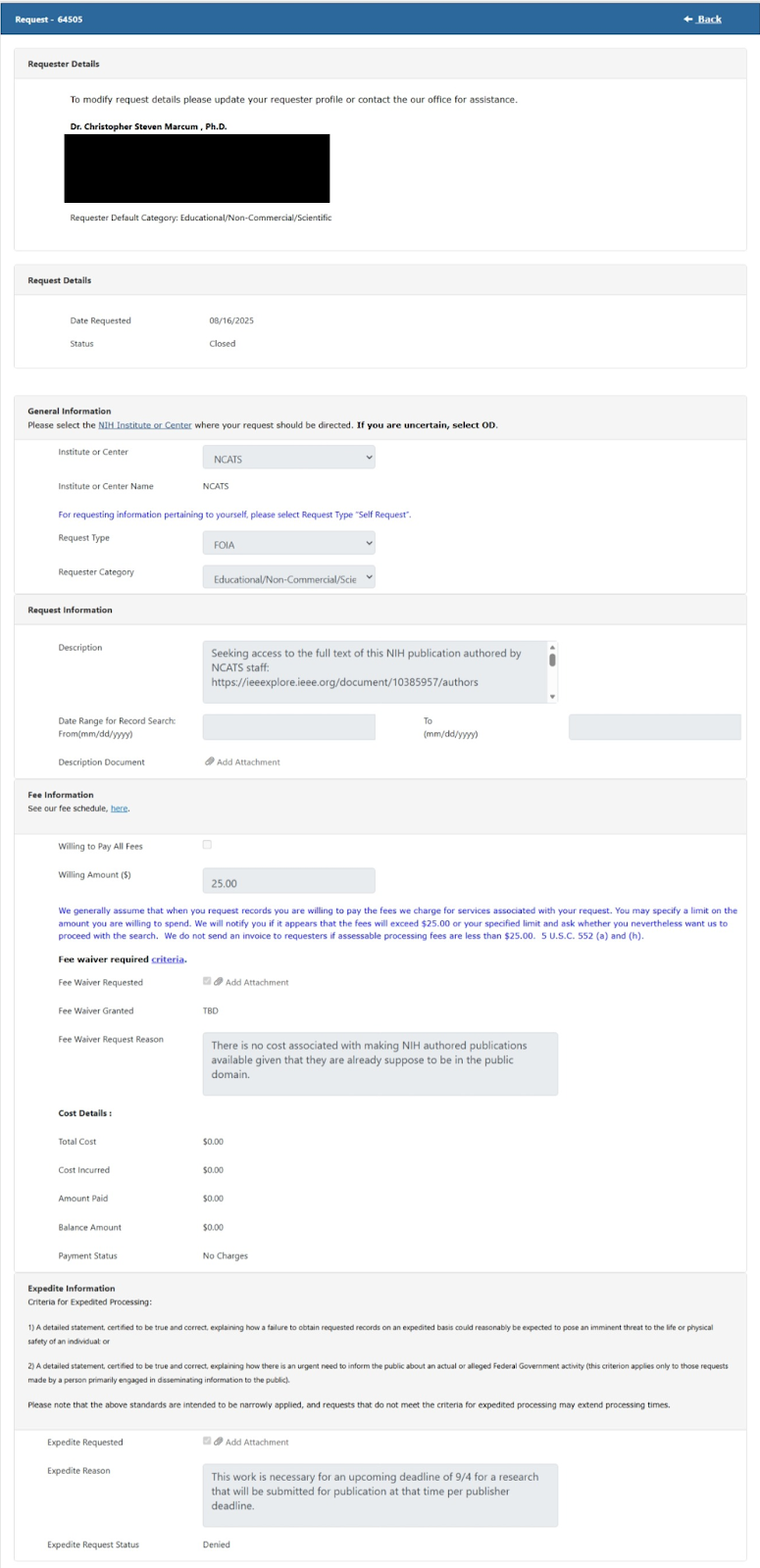Expand the Requester Category dropdown
This screenshot has width=760, height=1568.
pyautogui.click(x=288, y=578)
